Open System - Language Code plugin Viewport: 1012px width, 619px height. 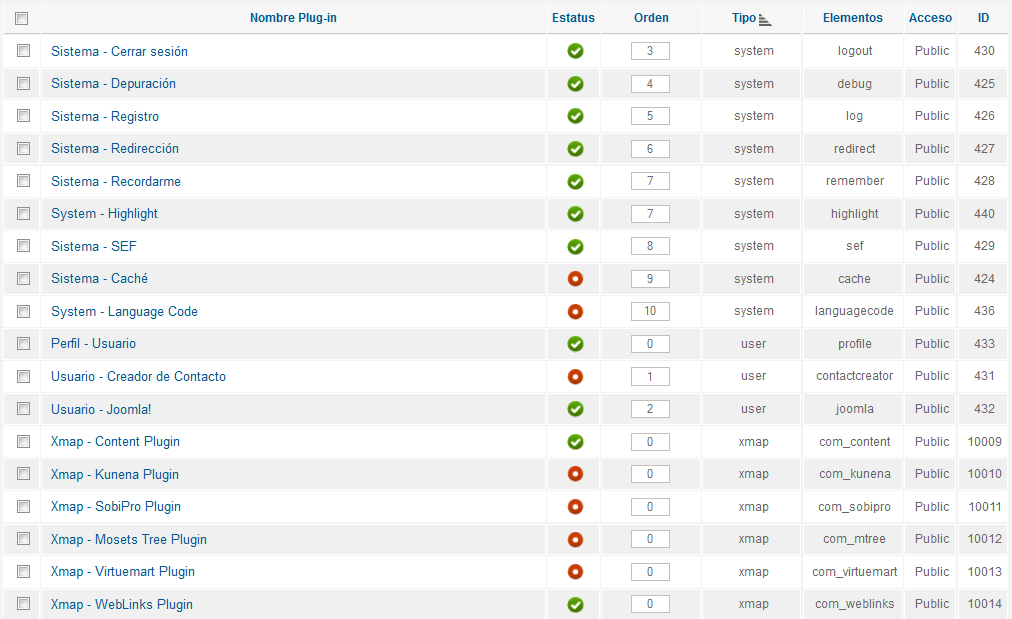pyautogui.click(x=124, y=312)
